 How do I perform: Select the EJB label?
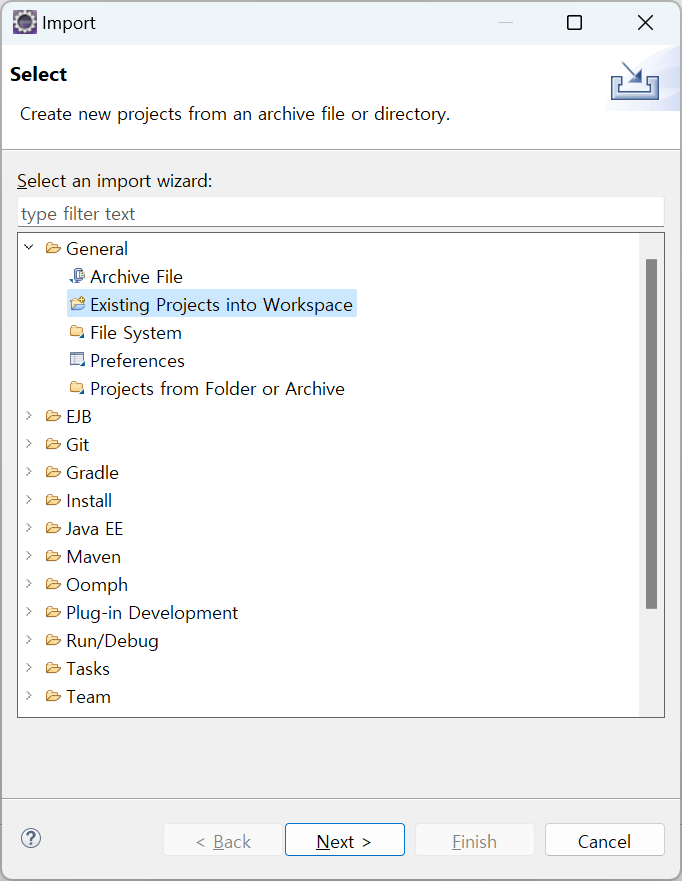79,417
